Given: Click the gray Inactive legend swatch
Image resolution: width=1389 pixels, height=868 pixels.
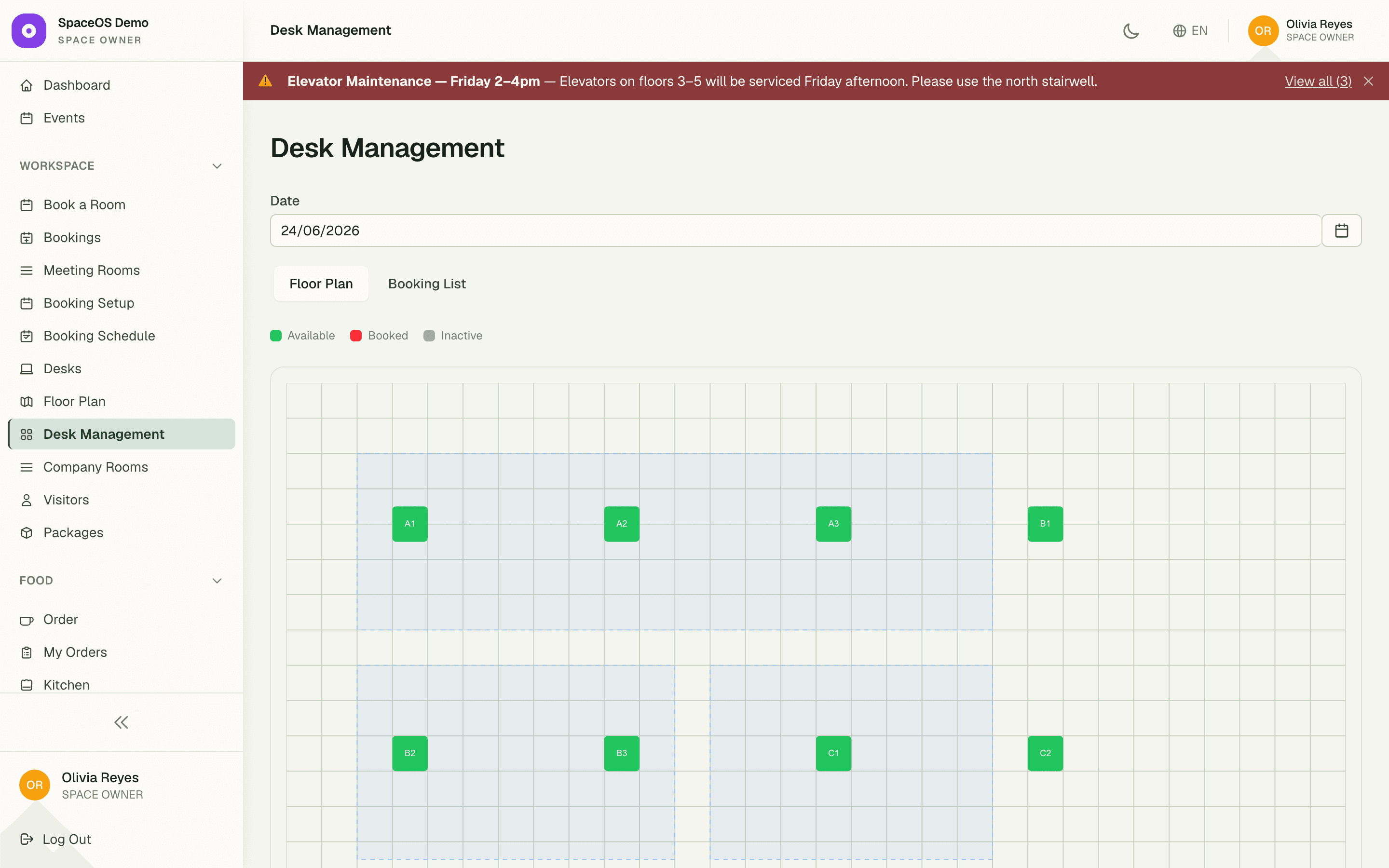Looking at the screenshot, I should click(429, 336).
